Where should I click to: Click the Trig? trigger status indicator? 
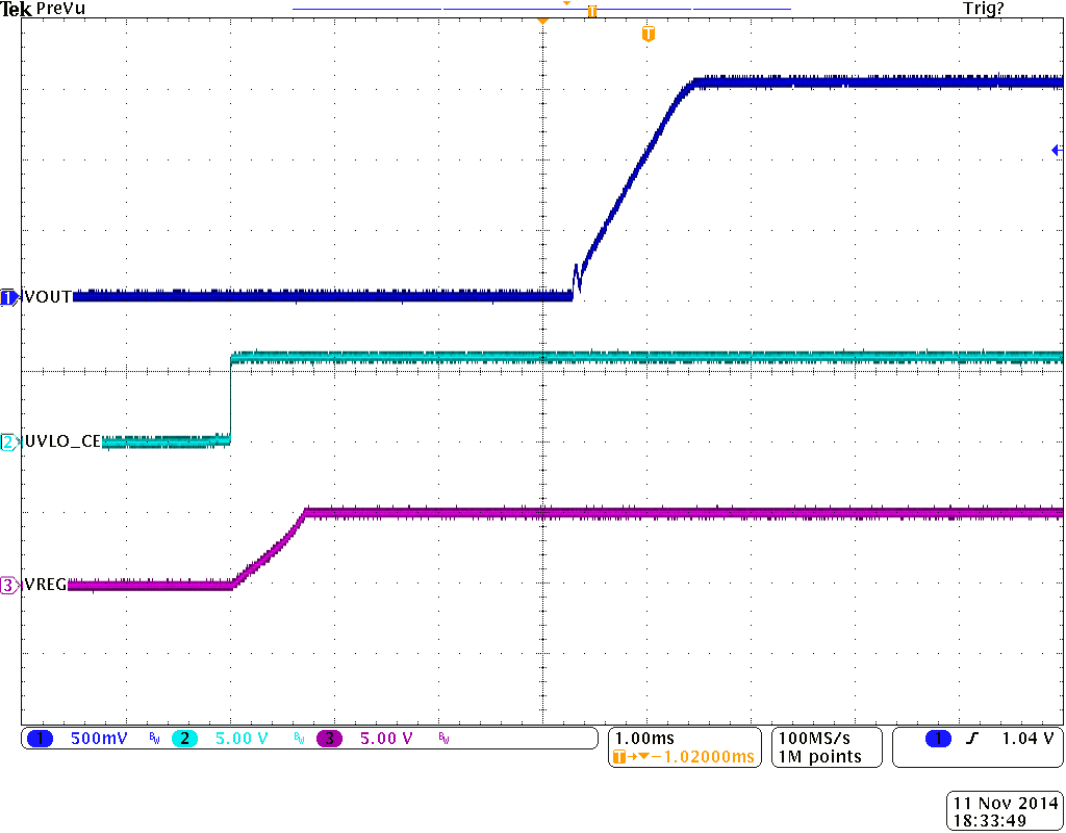[x=984, y=9]
